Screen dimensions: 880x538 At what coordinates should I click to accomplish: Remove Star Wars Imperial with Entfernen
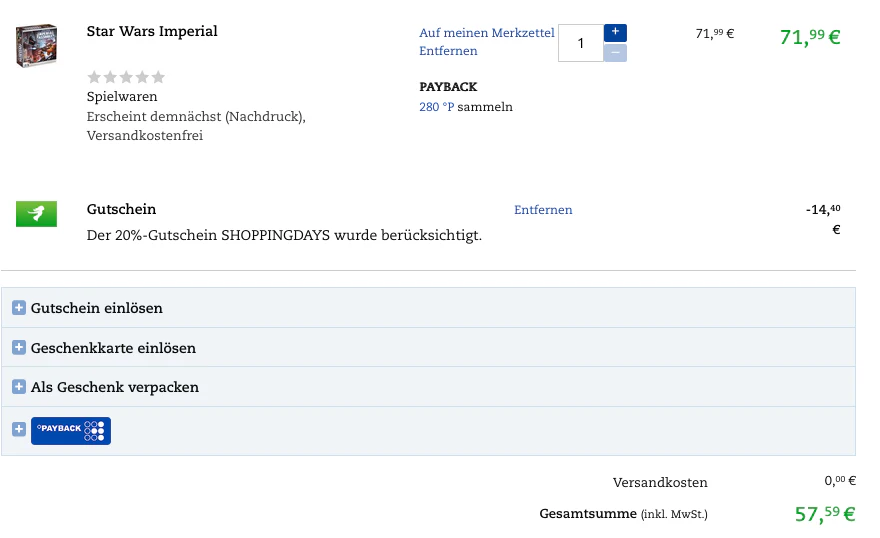point(448,51)
